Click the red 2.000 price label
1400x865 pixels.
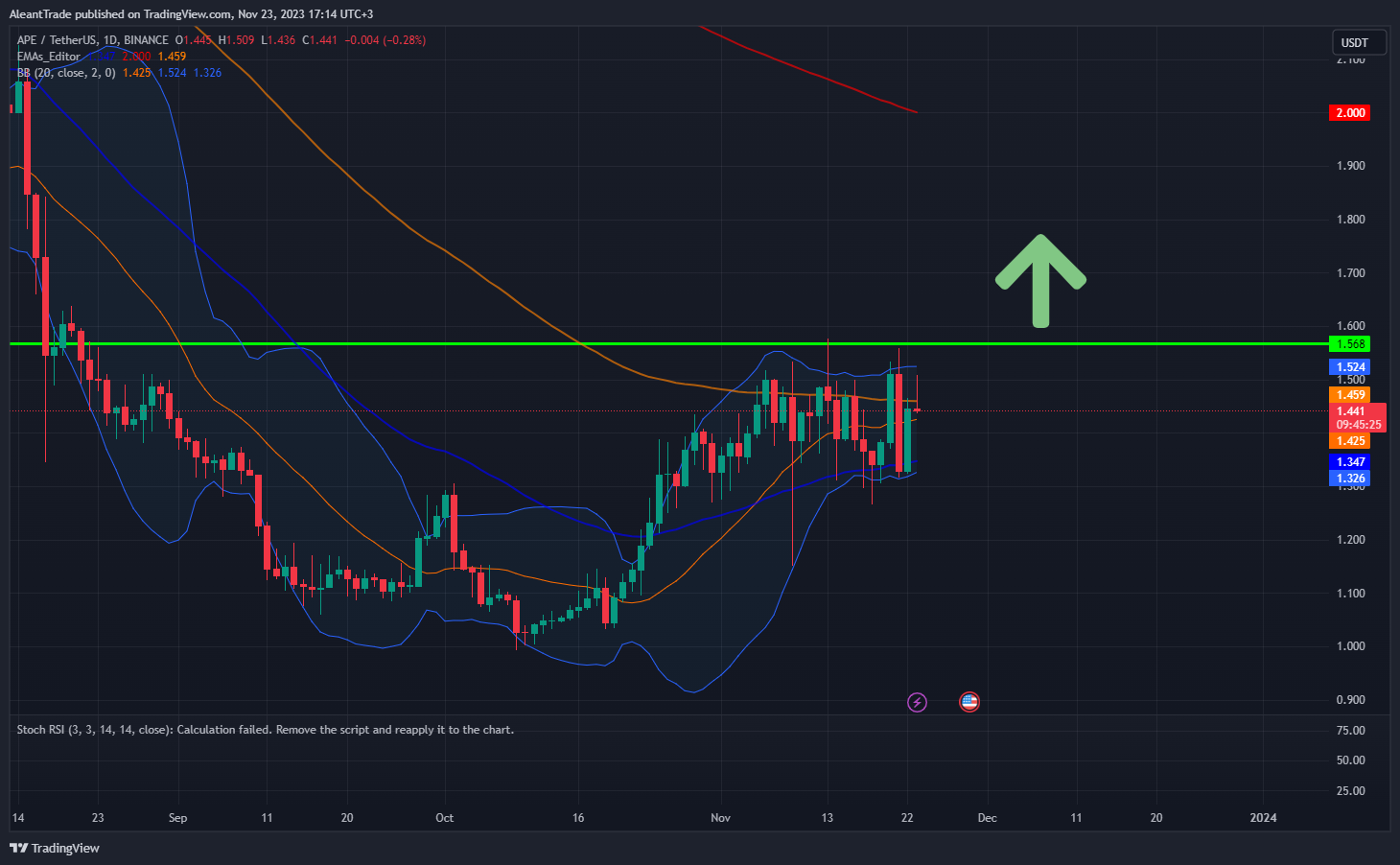coord(1350,113)
